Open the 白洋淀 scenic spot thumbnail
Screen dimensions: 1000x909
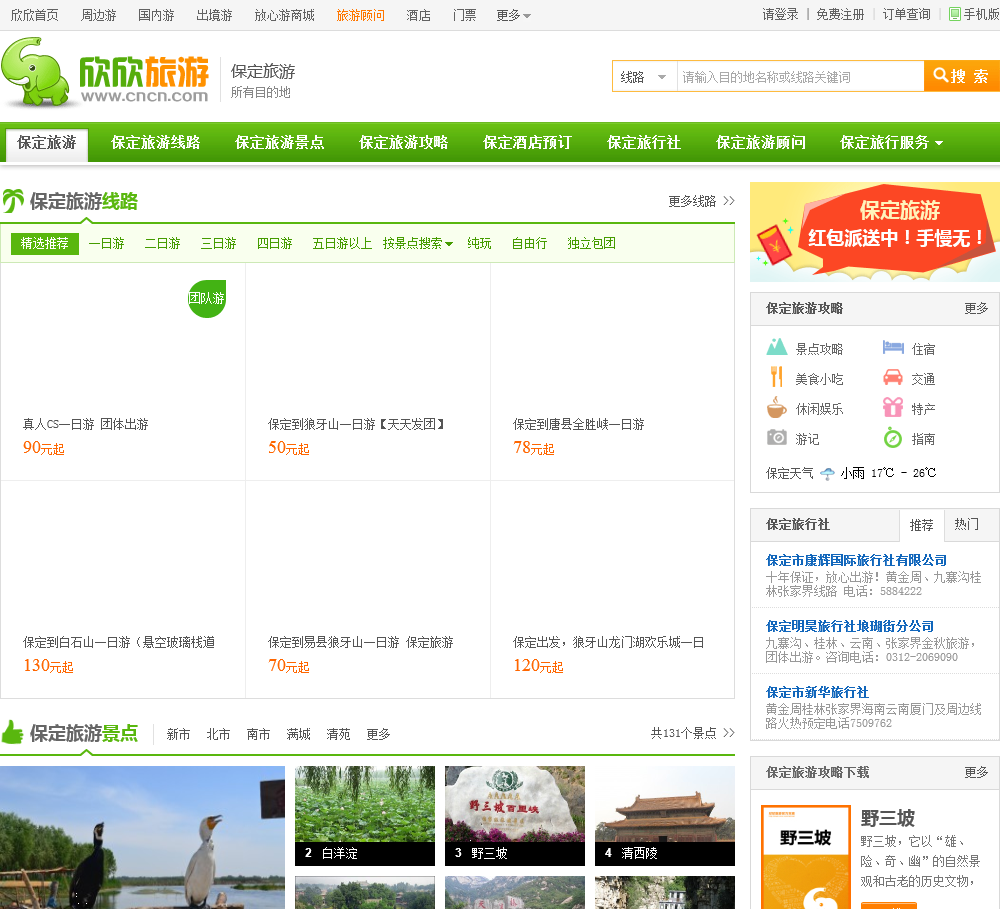[365, 816]
